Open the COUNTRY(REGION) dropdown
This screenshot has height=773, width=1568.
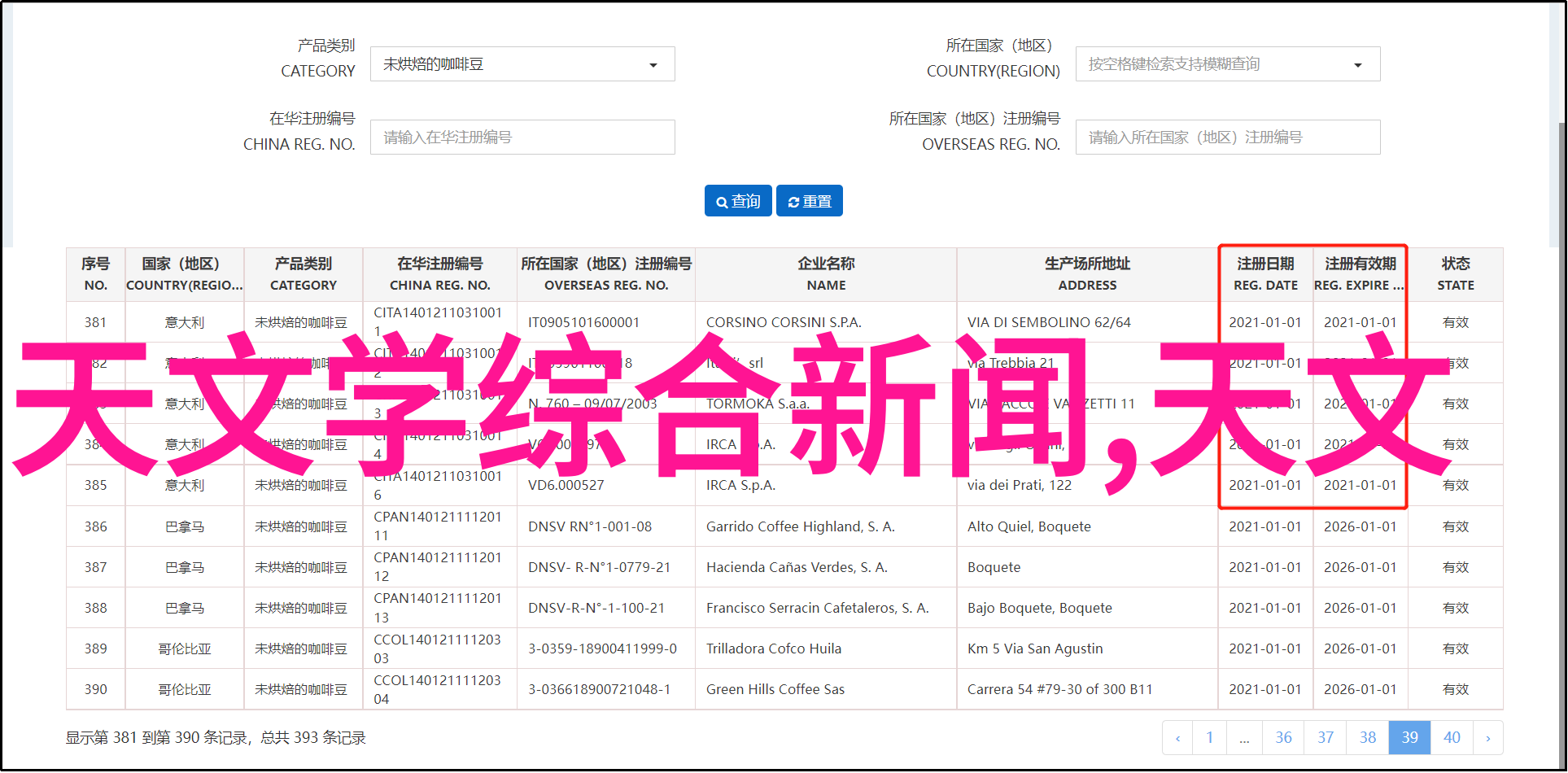coord(1228,64)
